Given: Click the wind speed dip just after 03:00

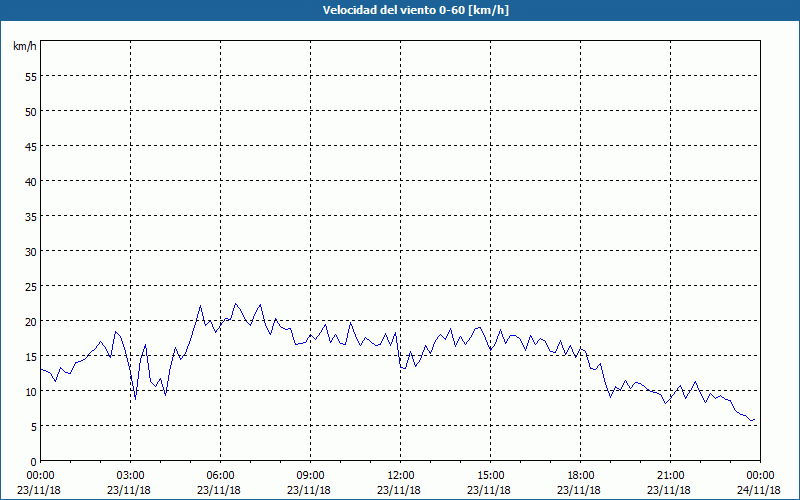Looking at the screenshot, I should click(x=135, y=399).
